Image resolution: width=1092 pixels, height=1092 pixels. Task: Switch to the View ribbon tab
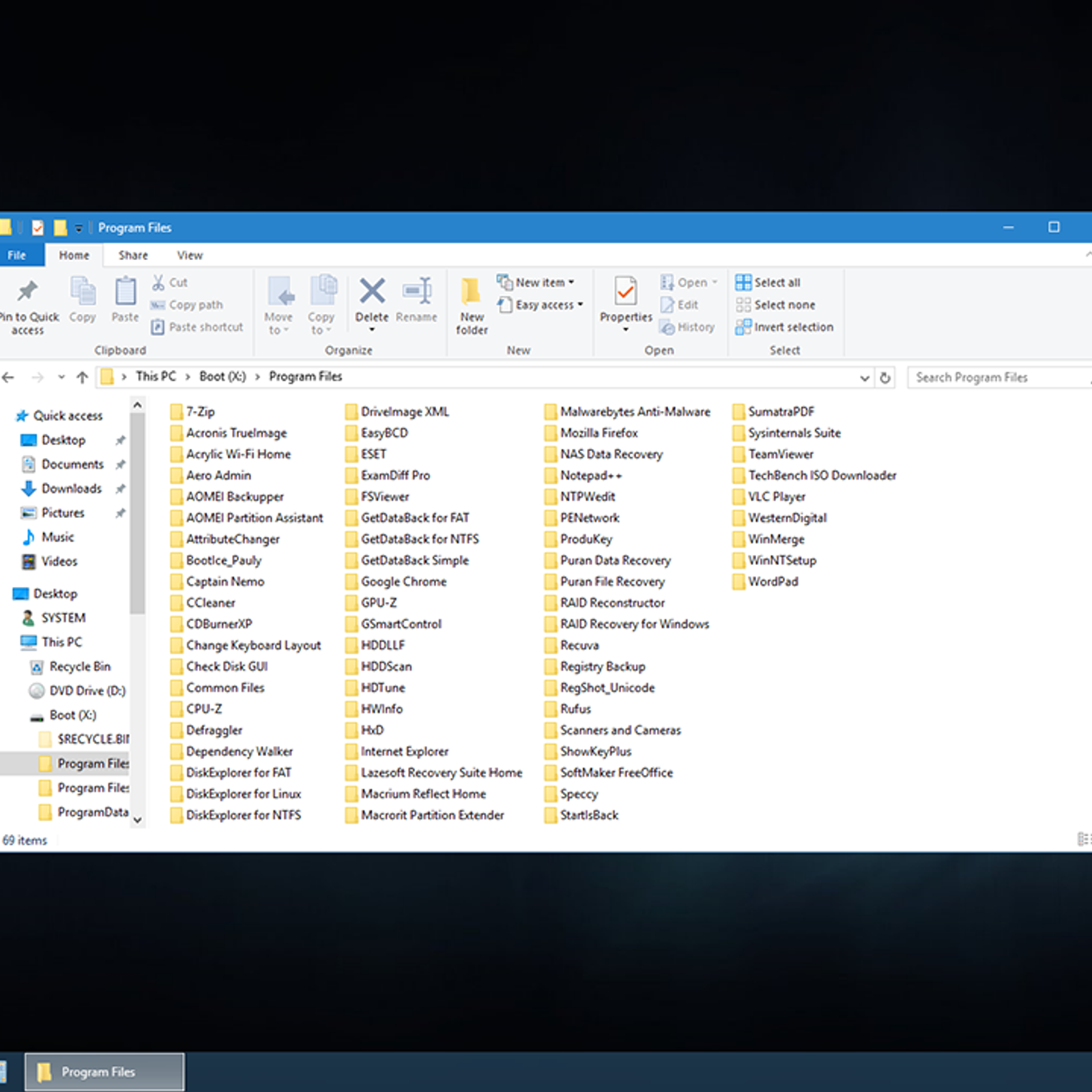coord(190,255)
